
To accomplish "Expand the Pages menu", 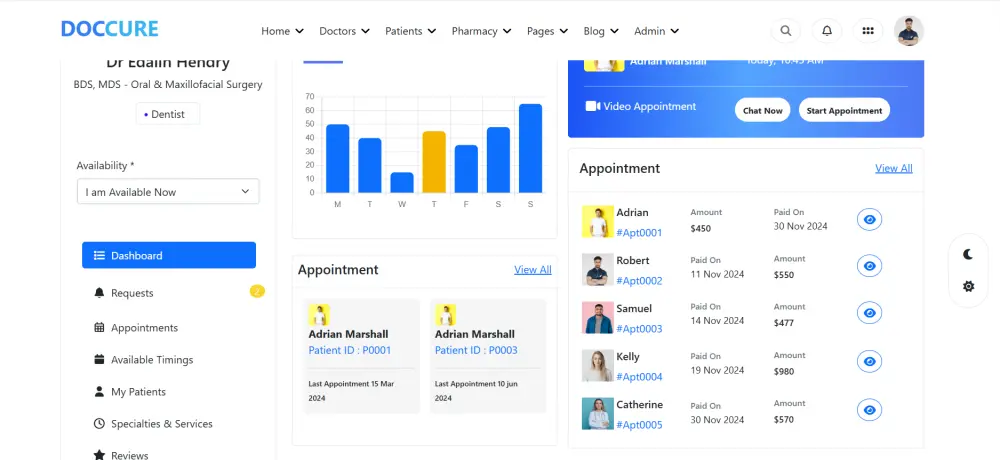I will [547, 31].
